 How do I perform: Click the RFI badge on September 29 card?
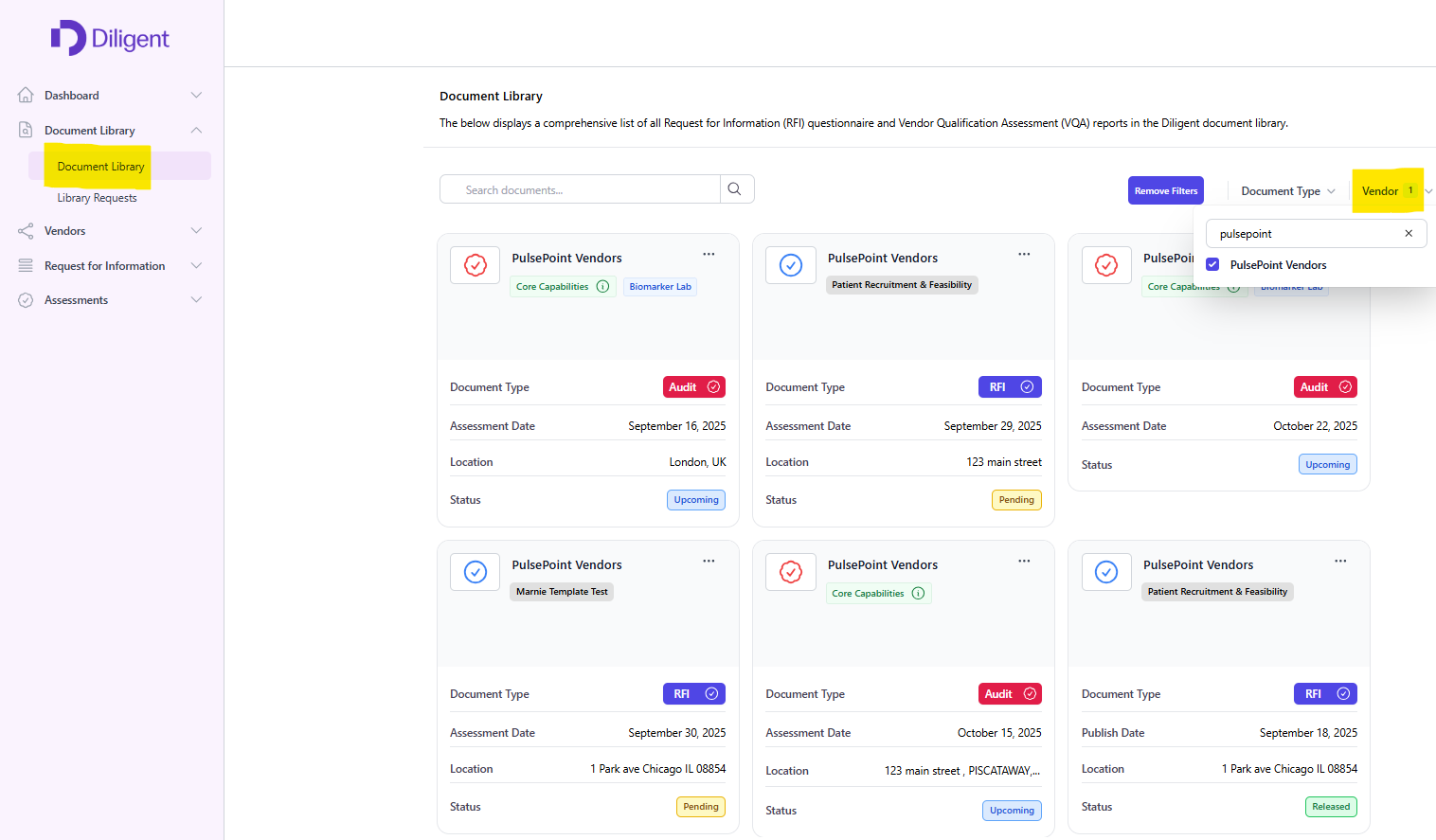coord(1010,386)
